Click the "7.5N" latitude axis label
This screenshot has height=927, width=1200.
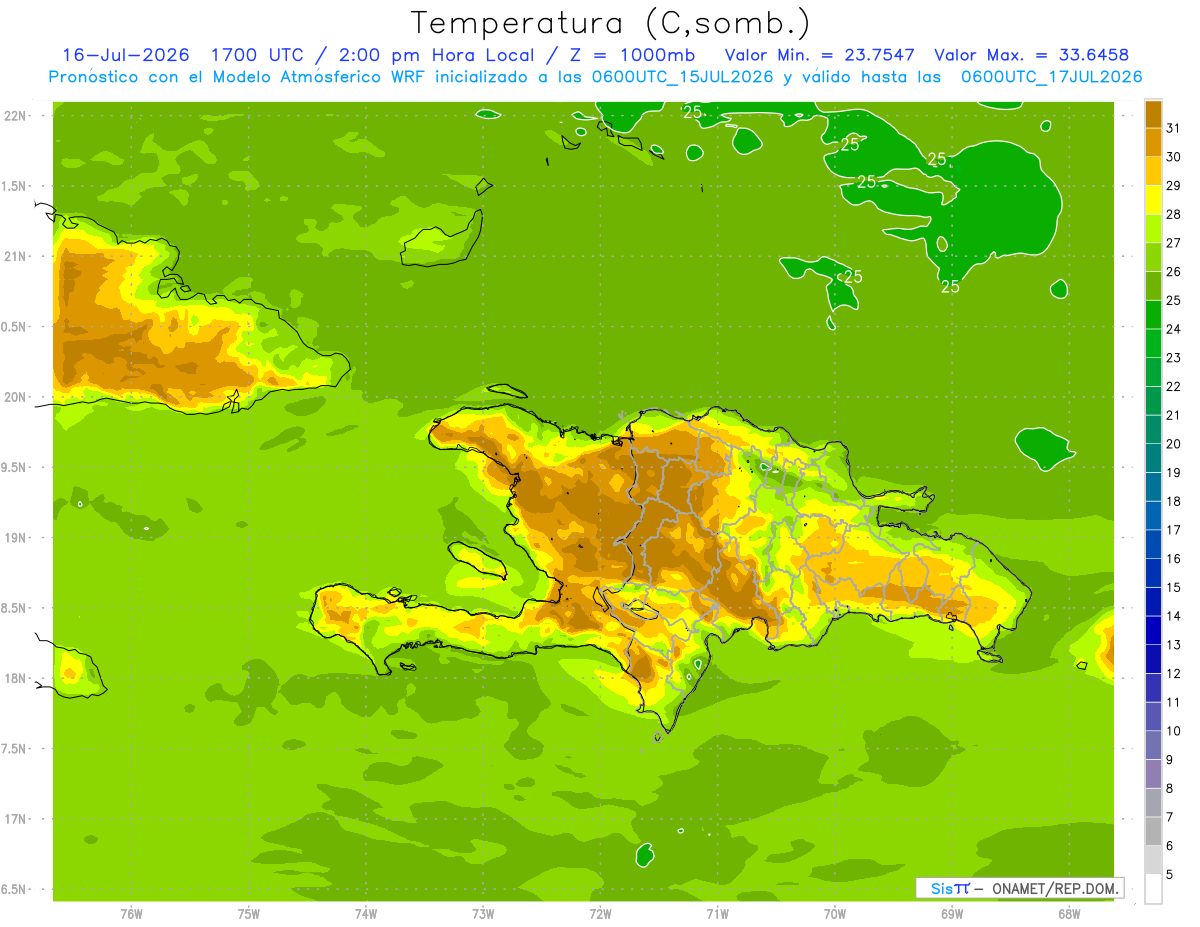15,748
